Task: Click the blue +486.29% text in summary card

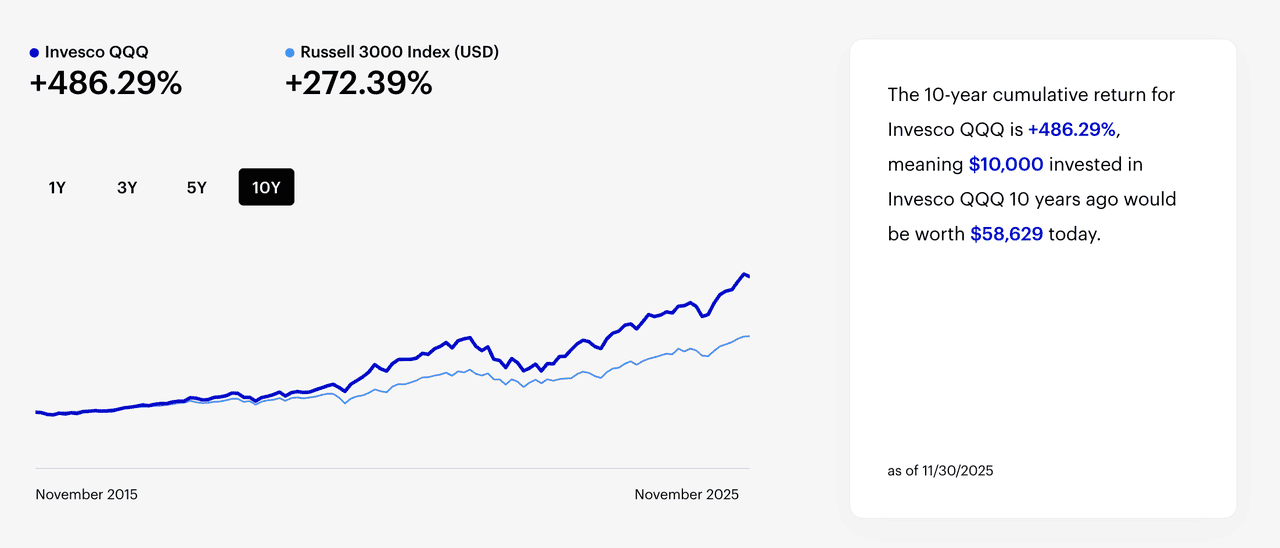Action: tap(1071, 129)
